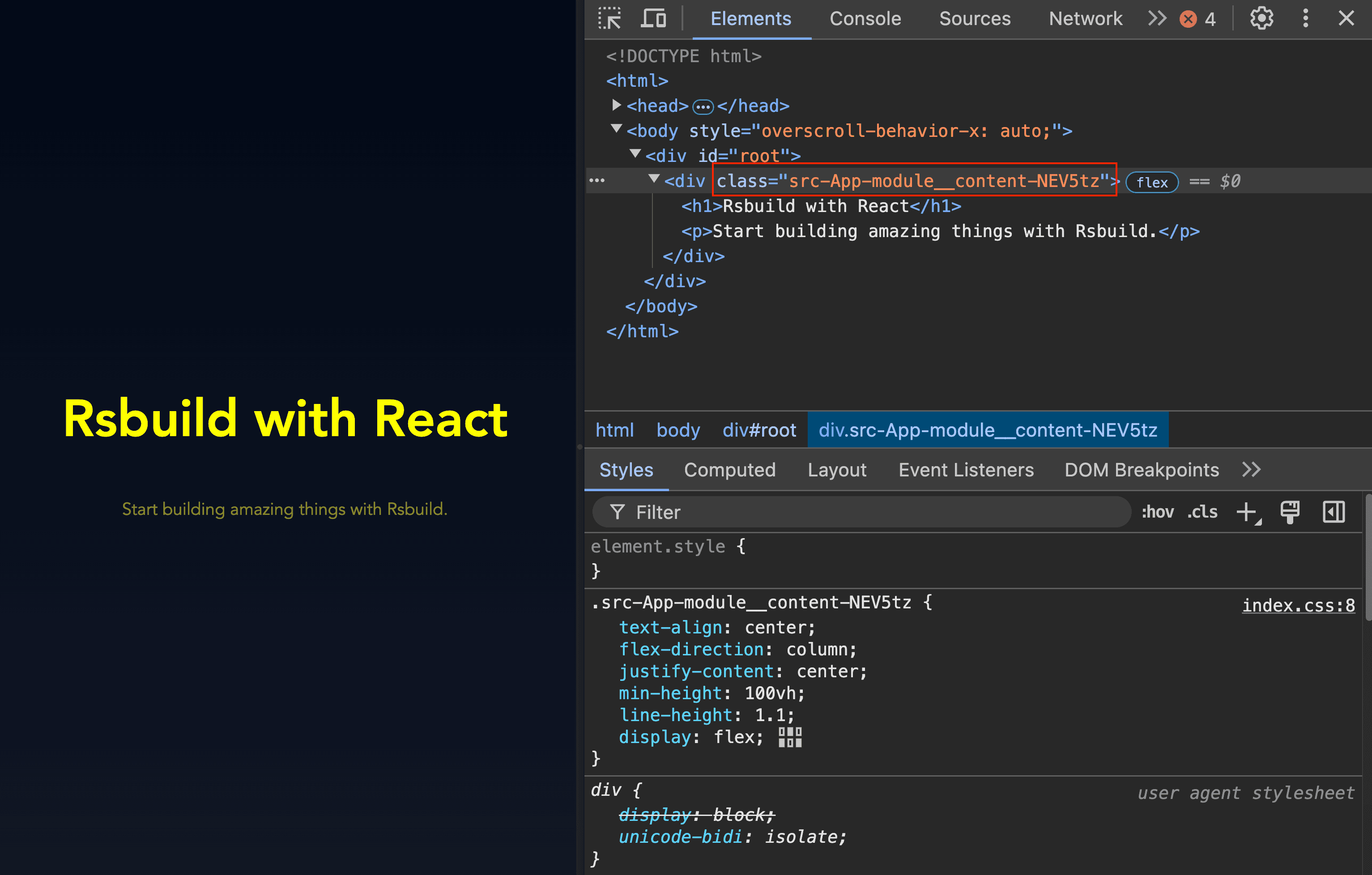
Task: Open the Computed styles tab
Action: (x=729, y=470)
